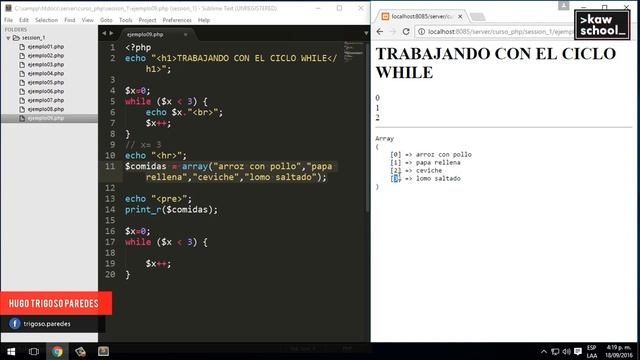This screenshot has width=640, height=360.
Task: Go to previous tab with left arrow
Action: pyautogui.click(x=104, y=33)
